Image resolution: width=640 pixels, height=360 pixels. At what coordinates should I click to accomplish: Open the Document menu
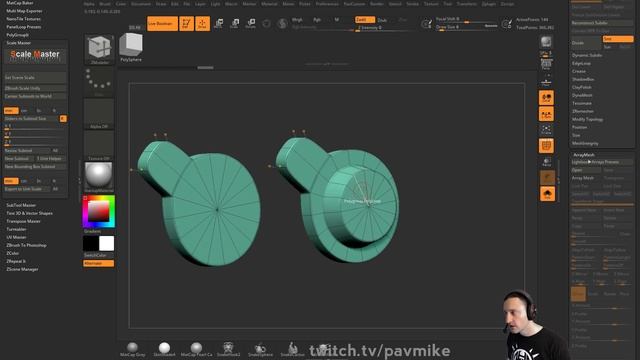click(141, 4)
